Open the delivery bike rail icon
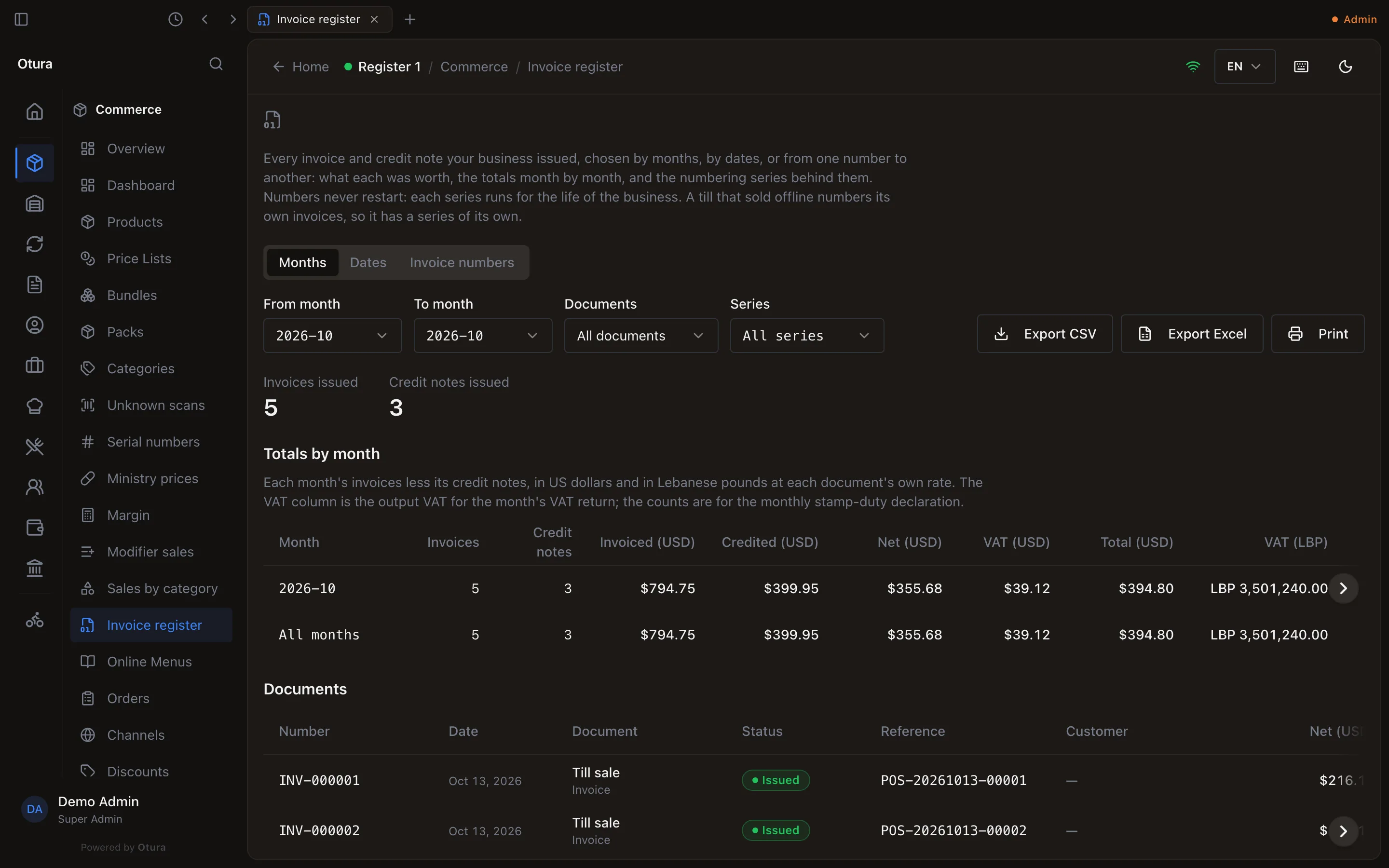The width and height of the screenshot is (1389, 868). 34,620
